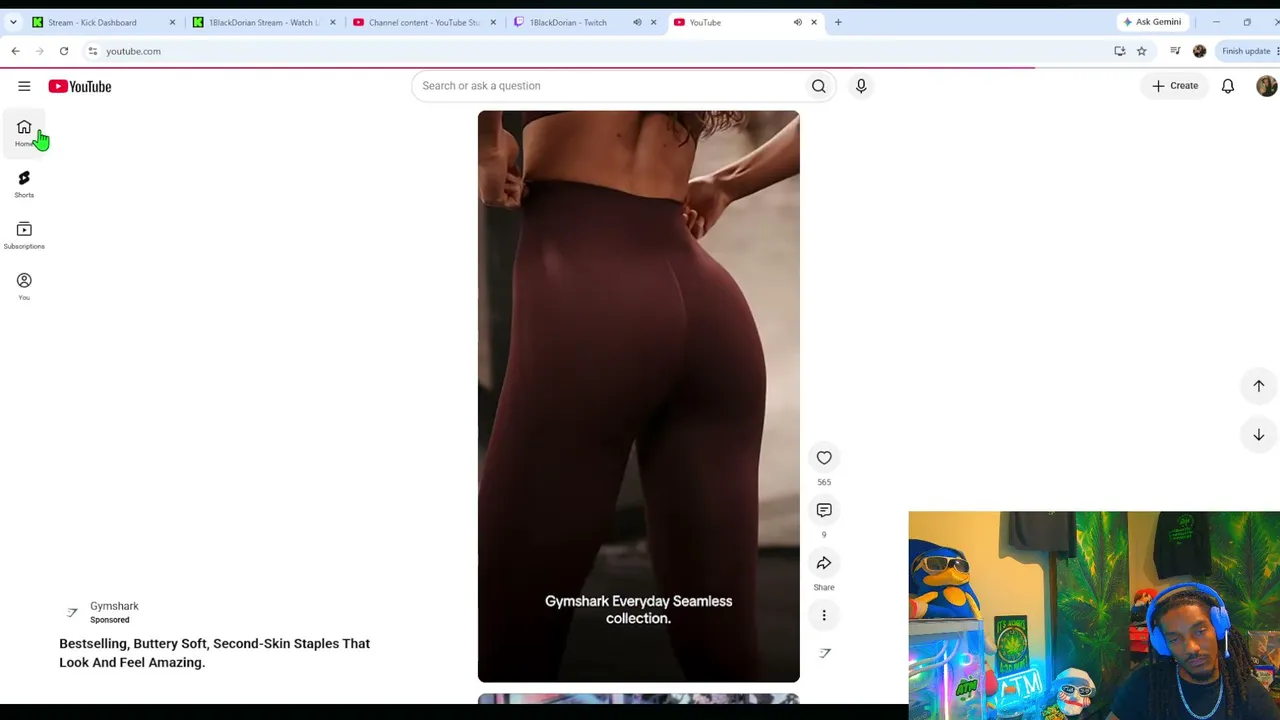Open the Gymshark channel name link
The image size is (1280, 720).
pos(114,606)
